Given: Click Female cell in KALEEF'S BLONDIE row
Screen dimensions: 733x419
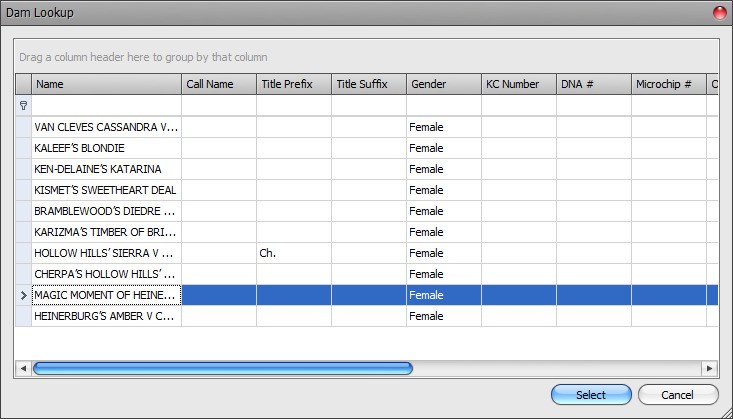Looking at the screenshot, I should (444, 148).
